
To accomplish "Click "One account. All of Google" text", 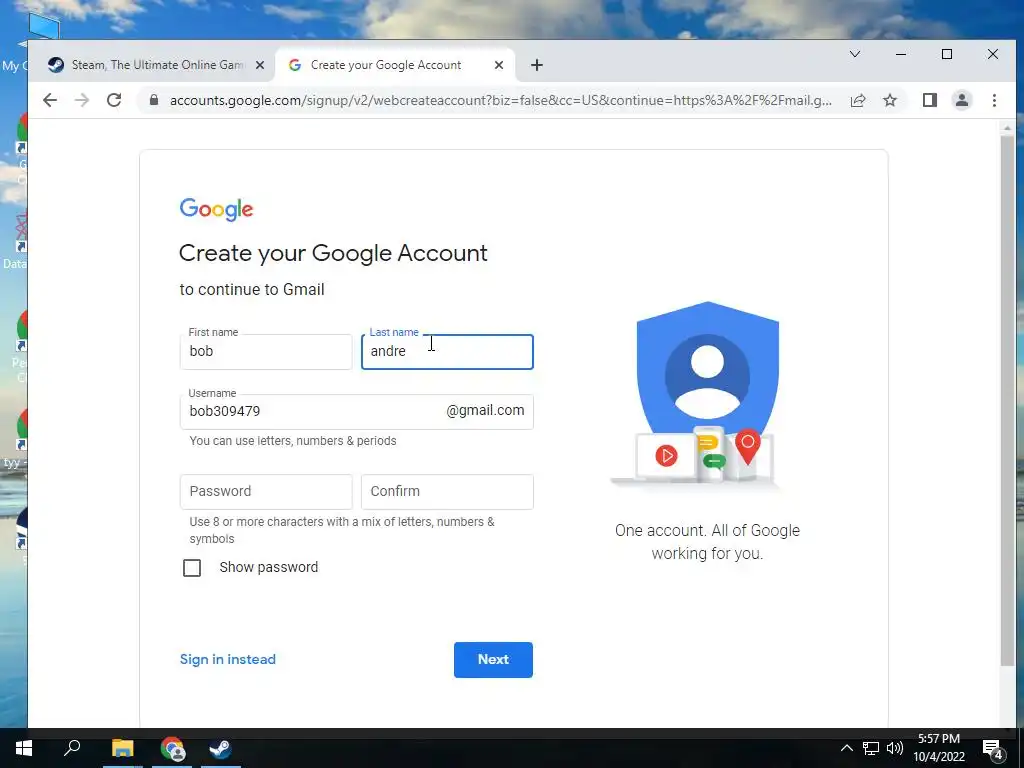I will [707, 530].
